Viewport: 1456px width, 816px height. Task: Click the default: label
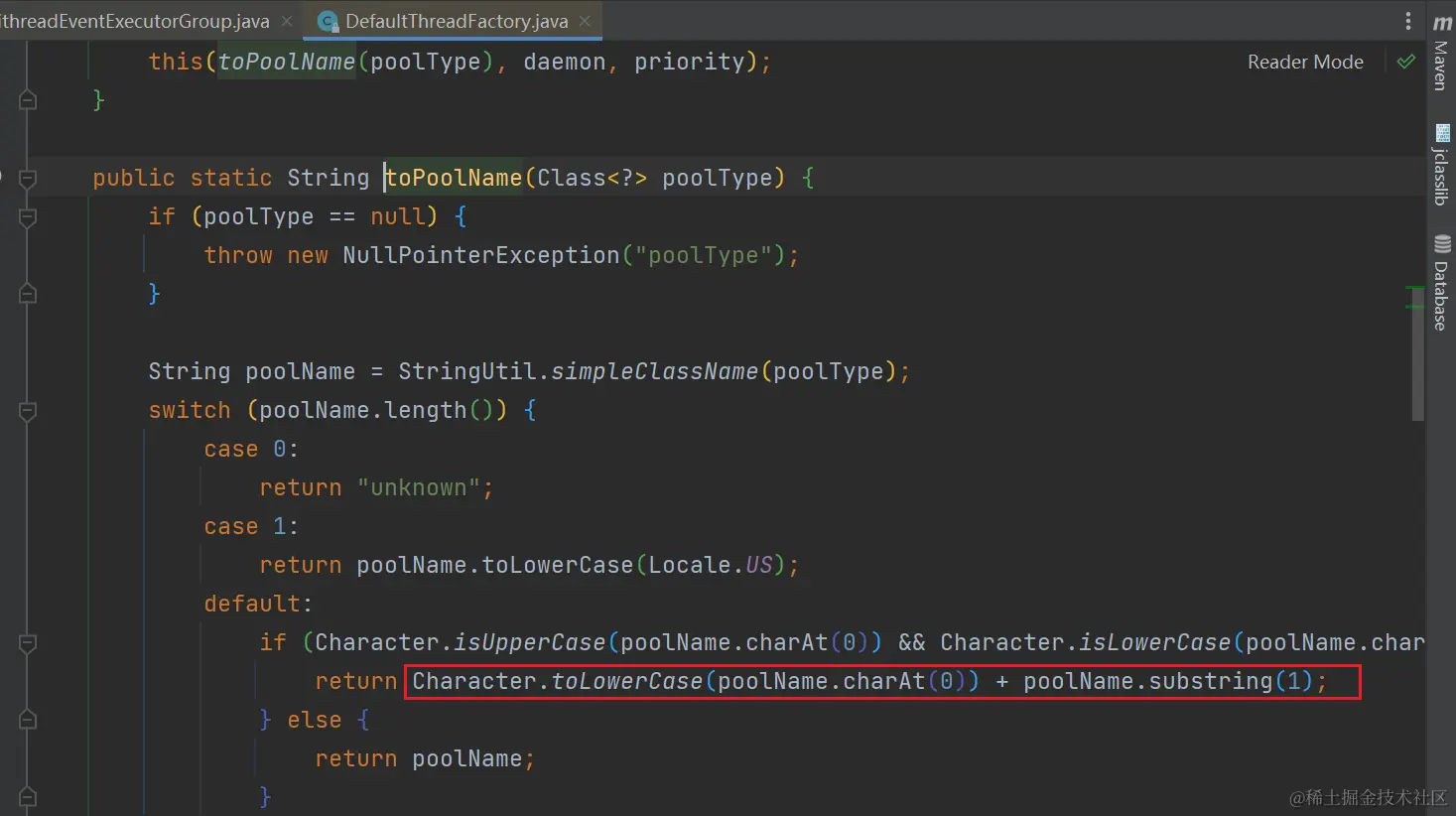[x=258, y=604]
